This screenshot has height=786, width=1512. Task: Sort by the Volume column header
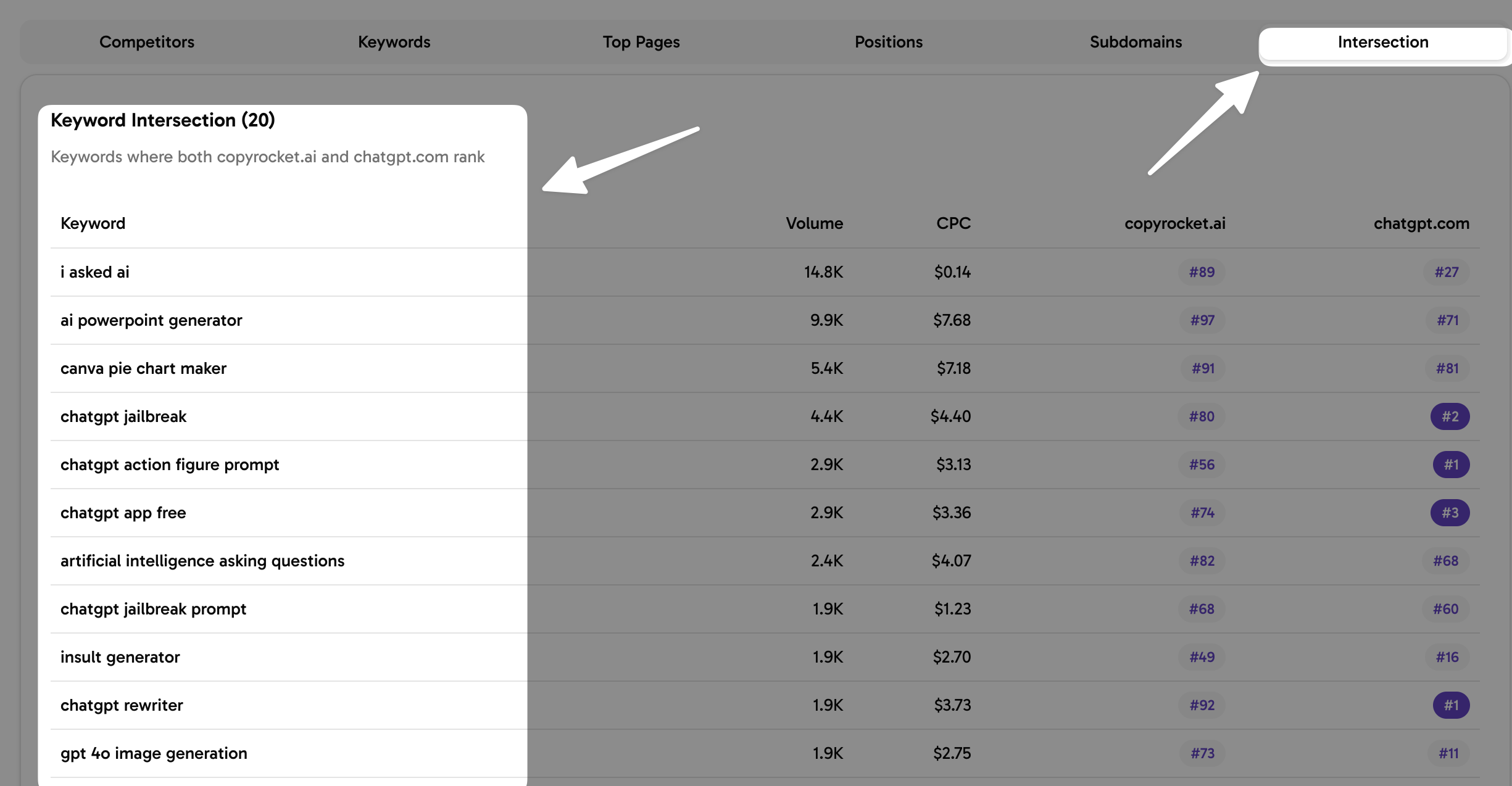(814, 223)
